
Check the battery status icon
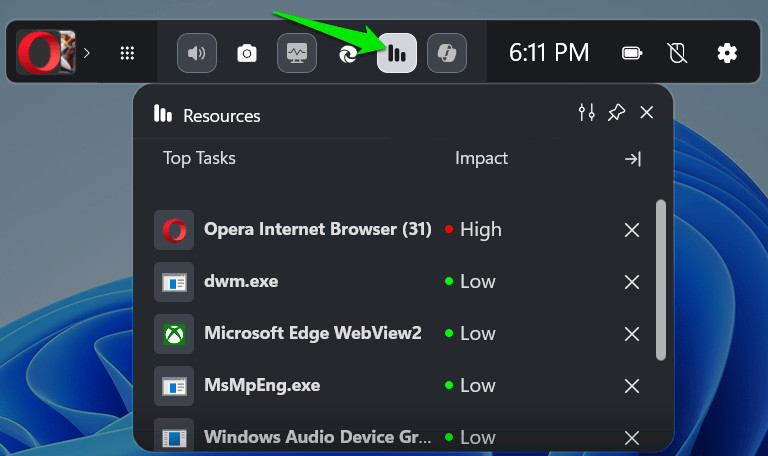[x=632, y=53]
